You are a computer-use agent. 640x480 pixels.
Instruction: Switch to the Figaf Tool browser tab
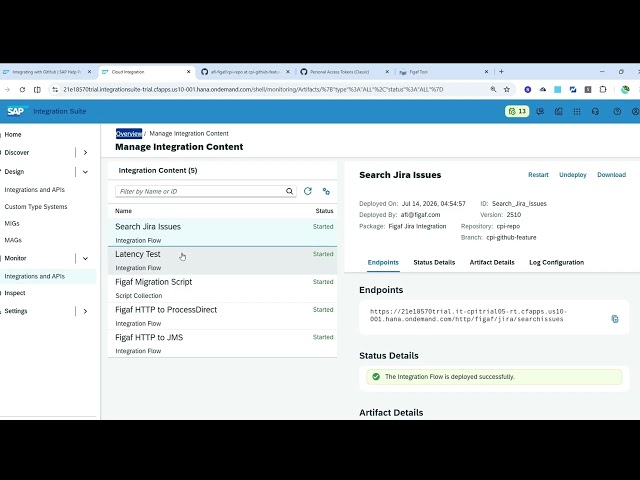444,71
